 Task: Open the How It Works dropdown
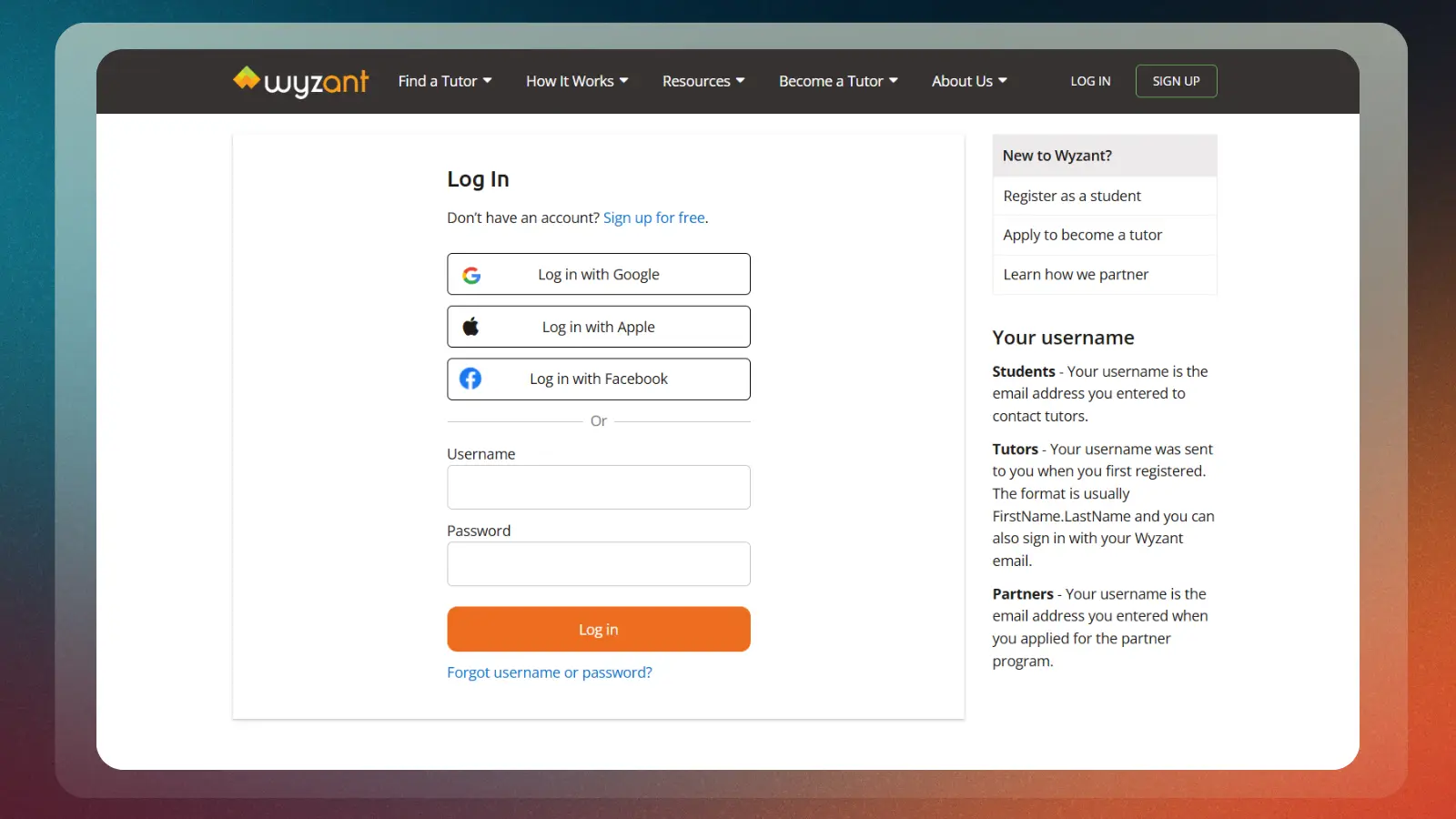tap(577, 81)
